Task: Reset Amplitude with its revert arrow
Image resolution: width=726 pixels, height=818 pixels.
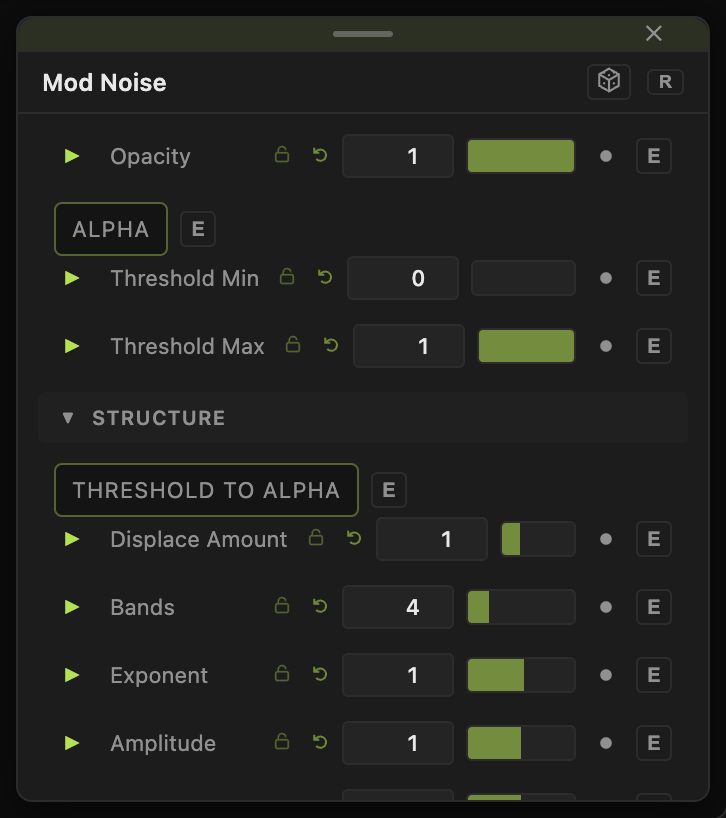Action: click(320, 742)
